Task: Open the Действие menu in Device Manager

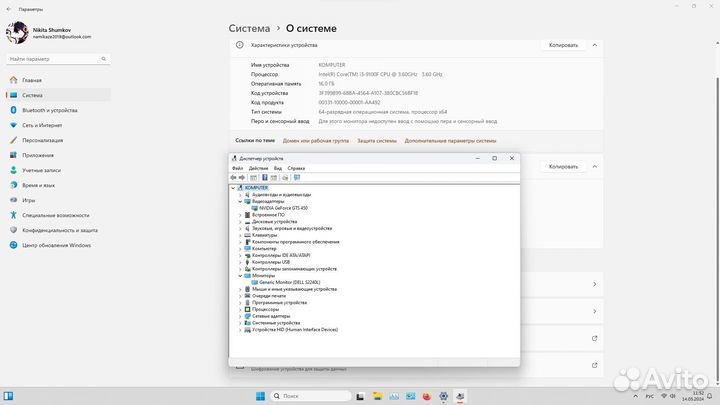Action: point(255,168)
